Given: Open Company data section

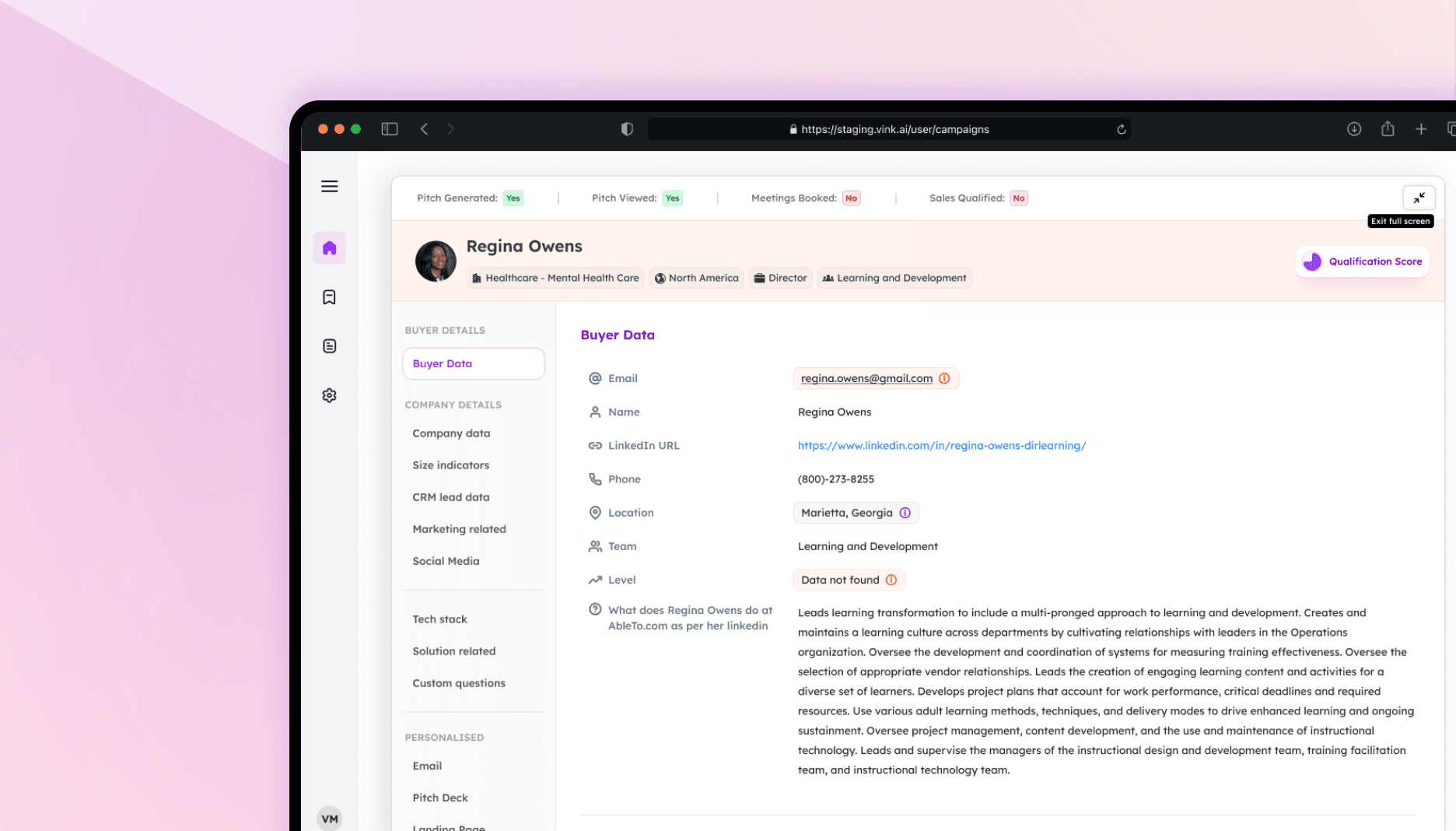Looking at the screenshot, I should pyautogui.click(x=451, y=433).
